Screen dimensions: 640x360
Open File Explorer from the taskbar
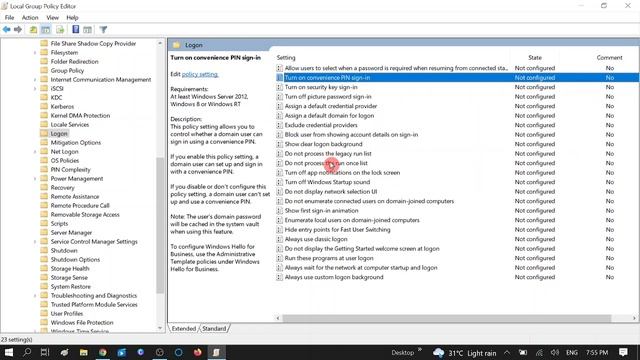click(x=84, y=352)
